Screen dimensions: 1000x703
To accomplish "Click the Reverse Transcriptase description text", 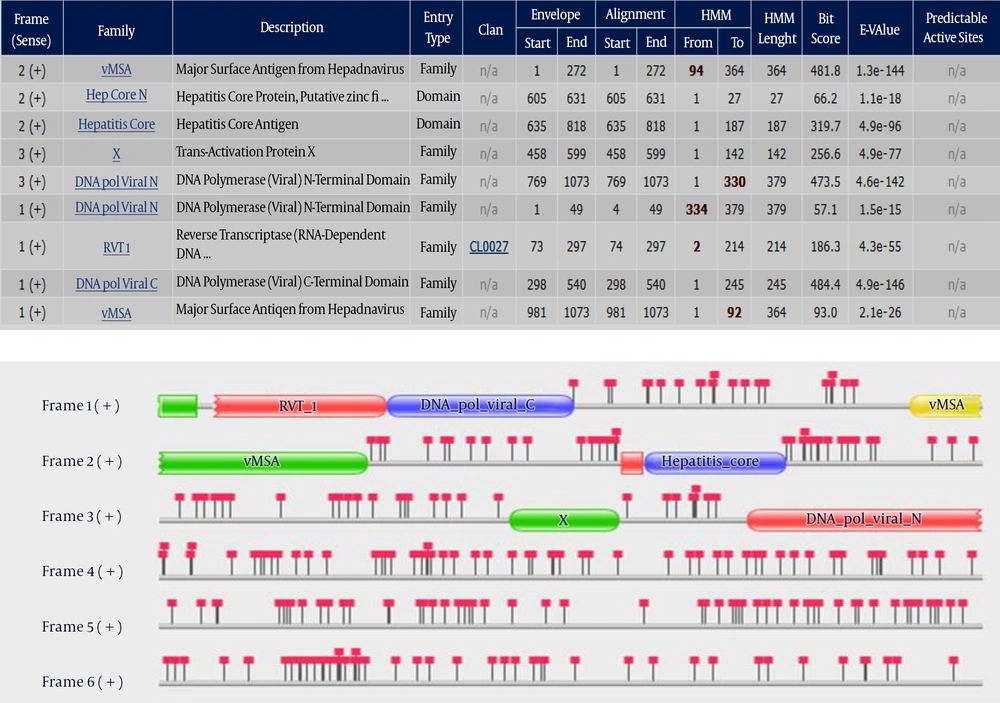I will click(x=281, y=244).
